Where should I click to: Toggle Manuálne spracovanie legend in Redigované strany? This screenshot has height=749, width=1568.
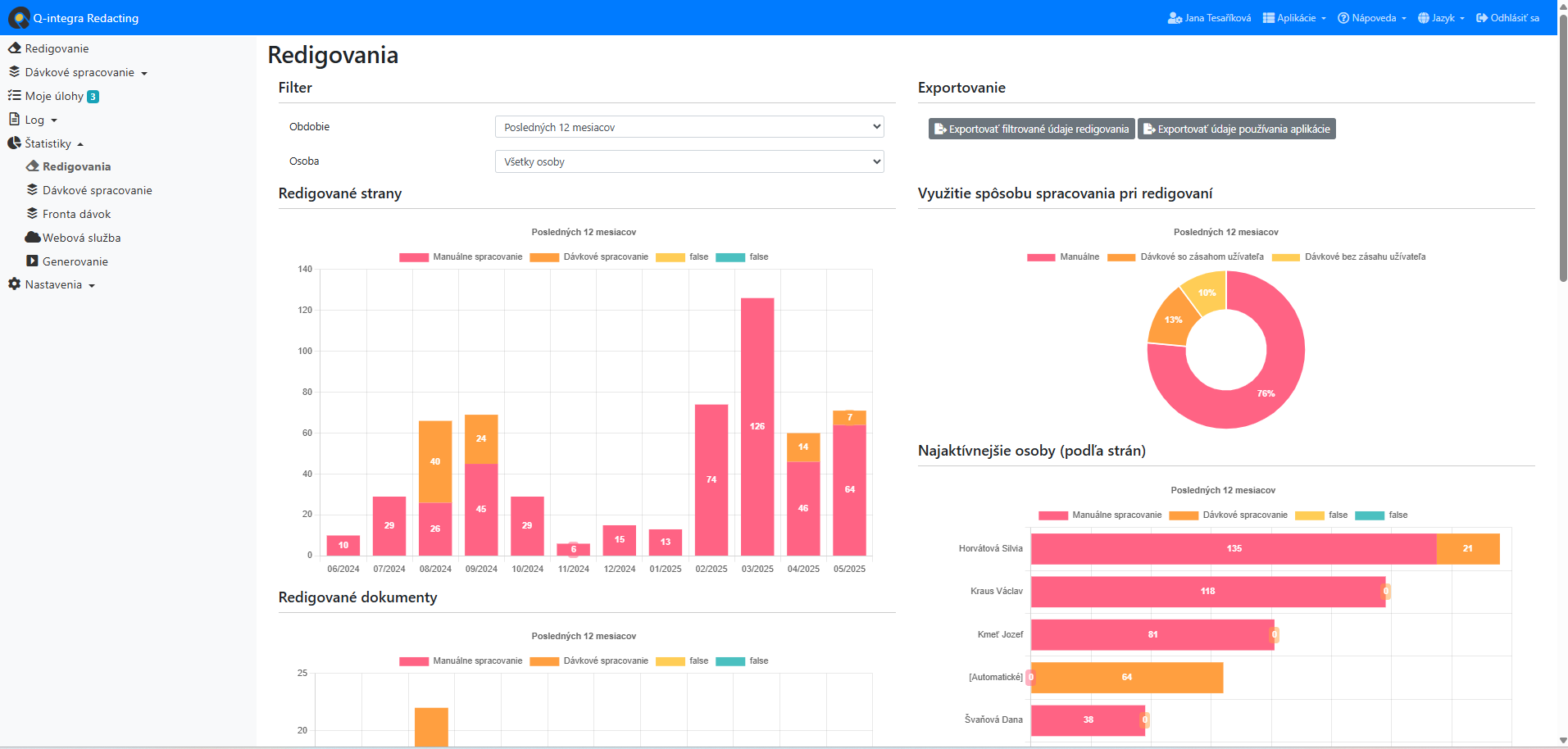461,257
